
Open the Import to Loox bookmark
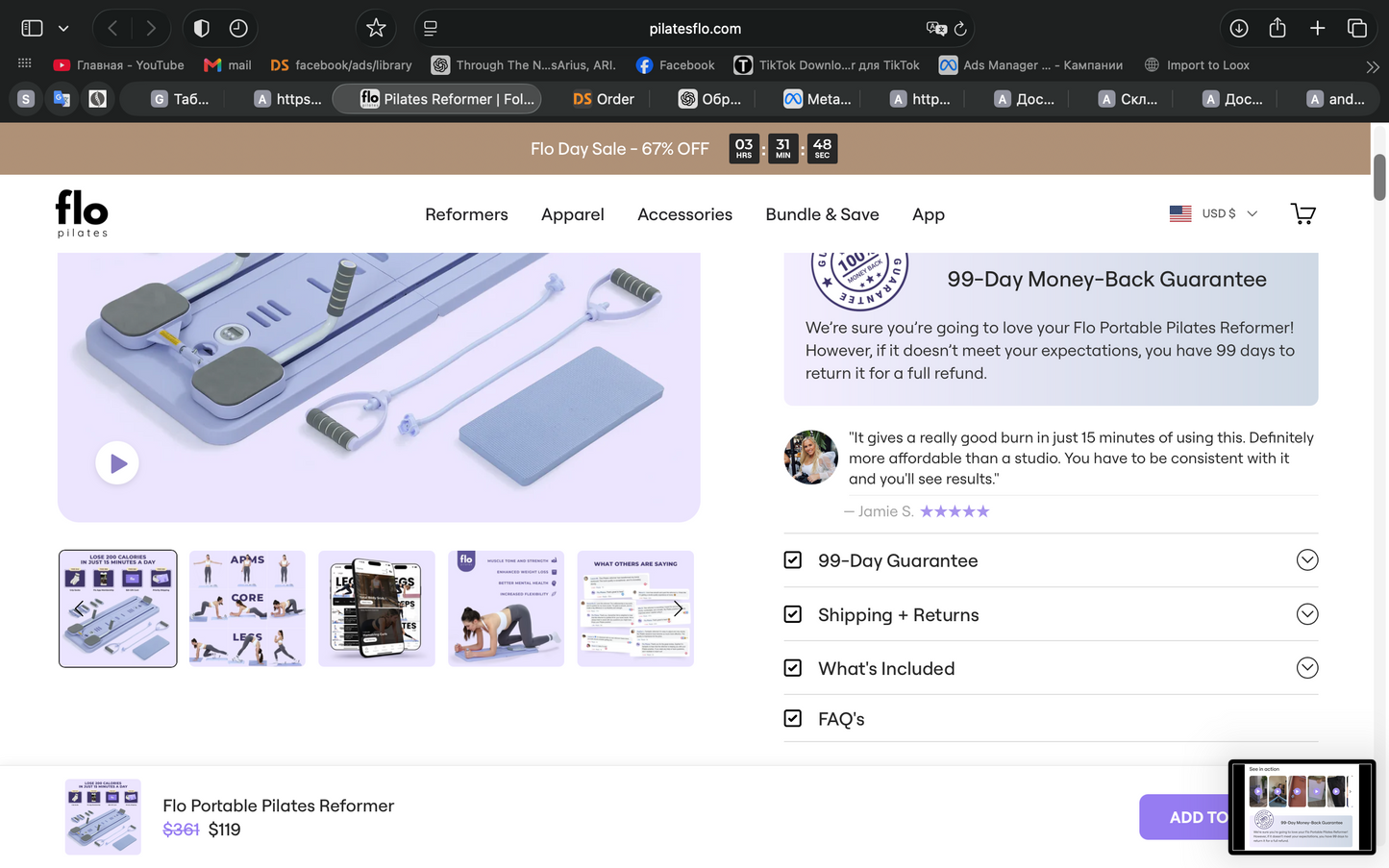click(x=1197, y=64)
